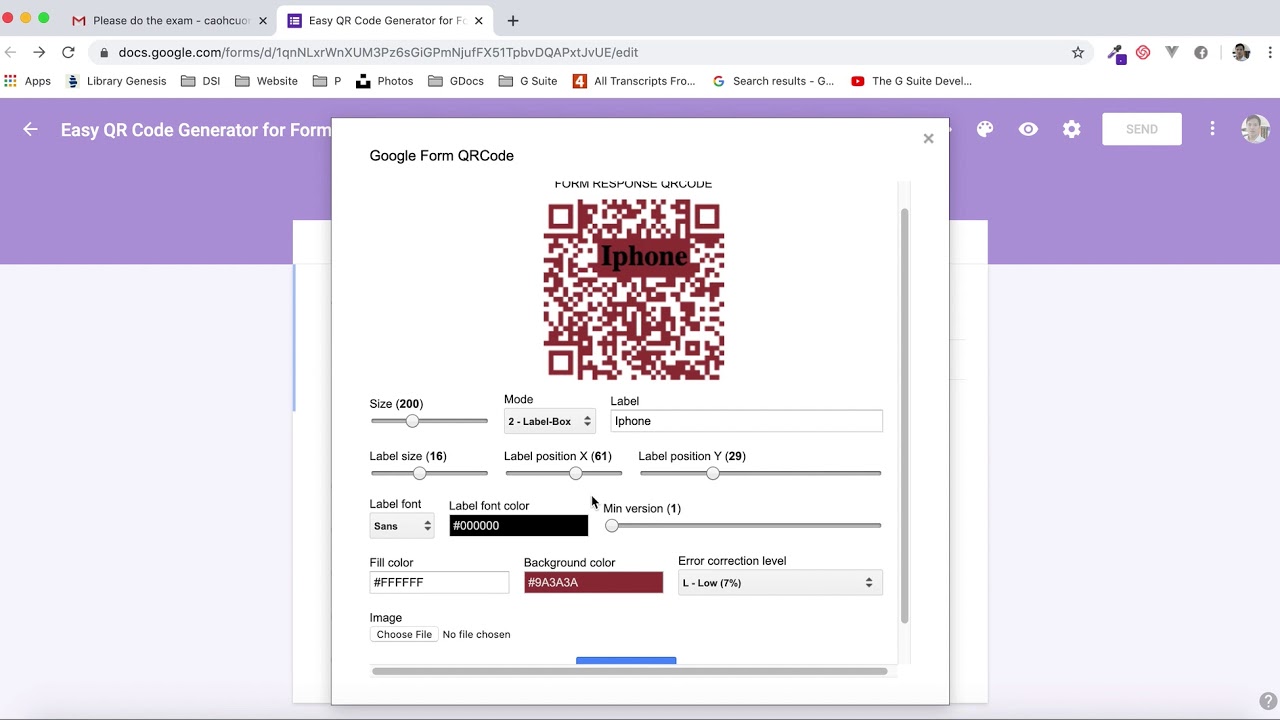Image resolution: width=1280 pixels, height=720 pixels.
Task: Click the Background color #9A3A3A swatch
Action: 593,582
